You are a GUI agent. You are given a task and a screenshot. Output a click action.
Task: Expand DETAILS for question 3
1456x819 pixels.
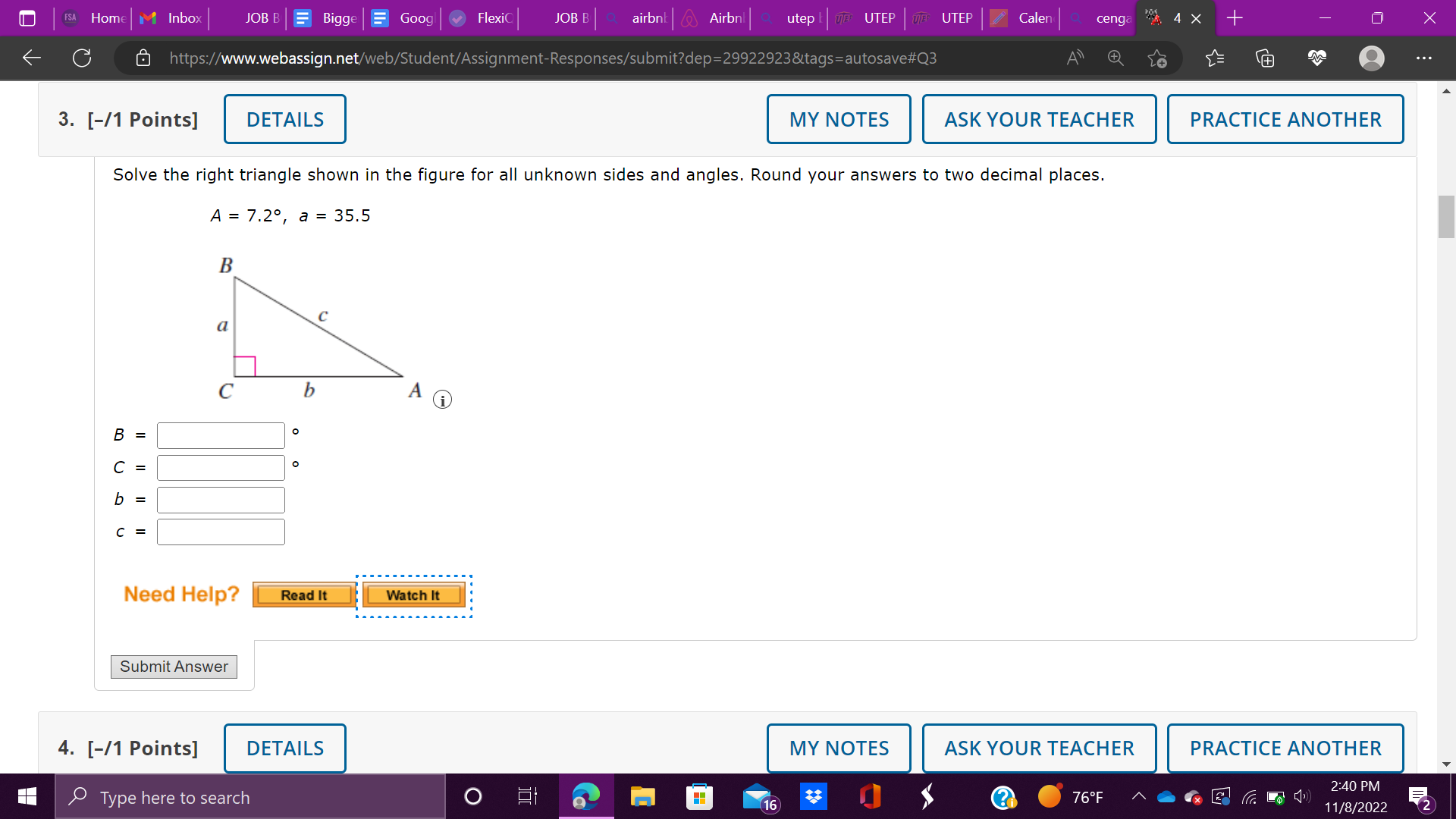pos(285,119)
